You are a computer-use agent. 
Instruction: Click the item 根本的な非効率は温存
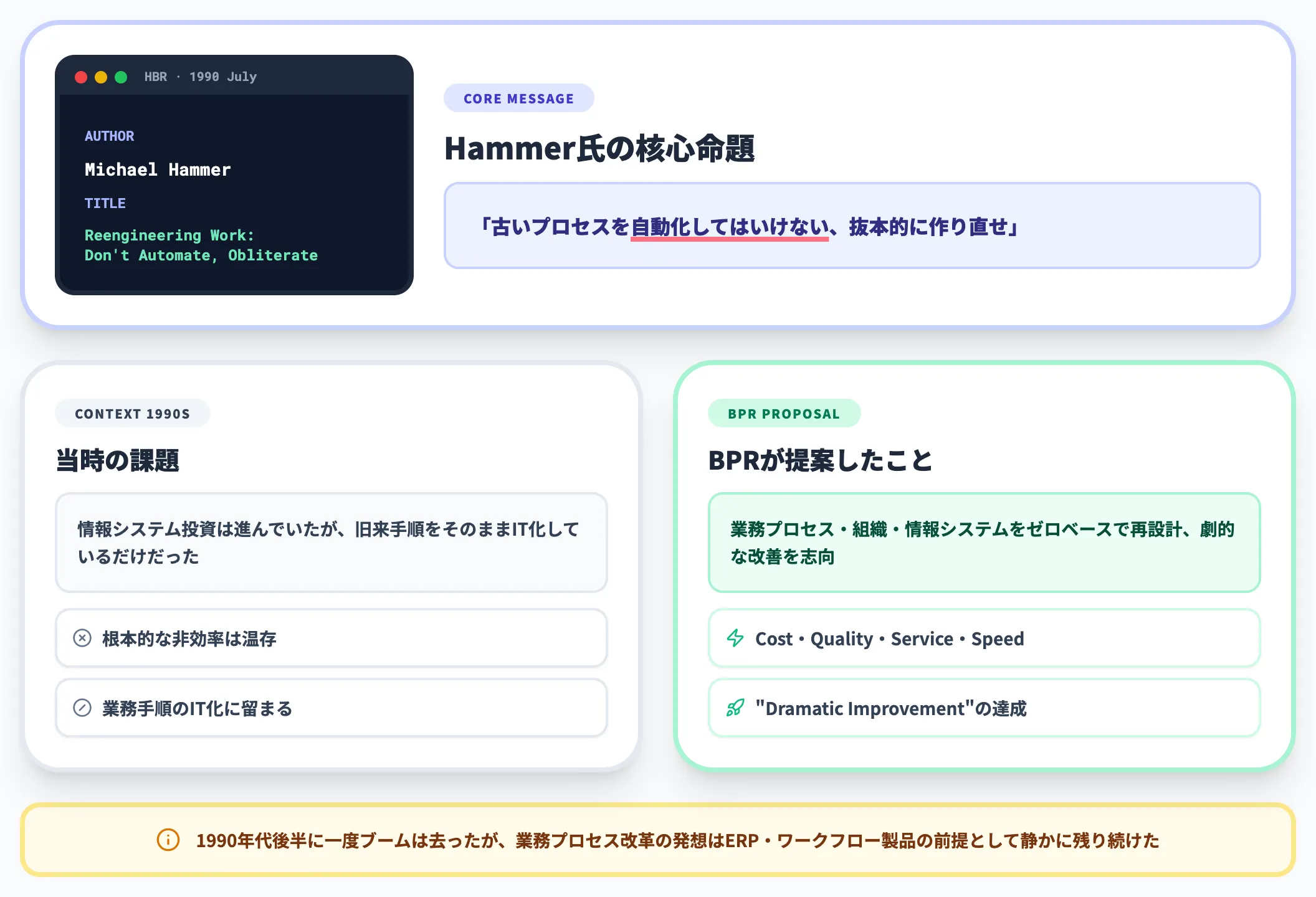[331, 638]
